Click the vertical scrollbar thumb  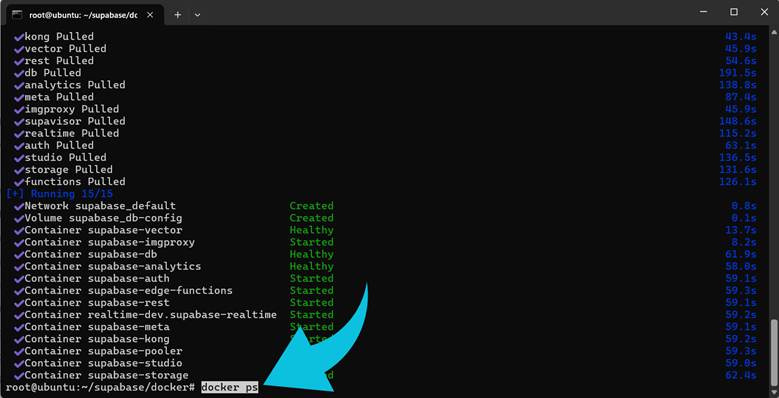(x=774, y=352)
